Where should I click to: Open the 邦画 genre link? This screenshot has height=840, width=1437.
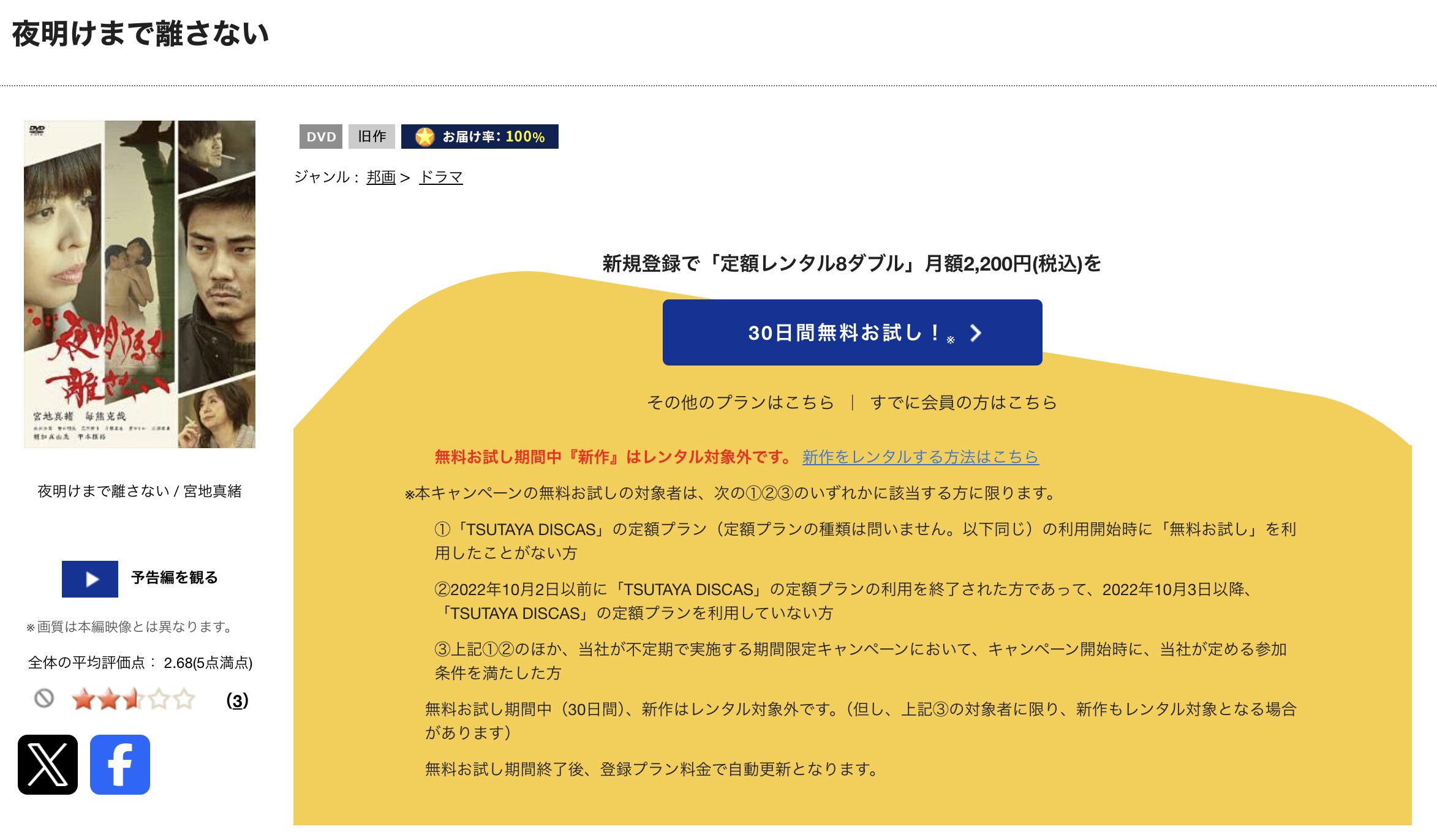point(381,178)
